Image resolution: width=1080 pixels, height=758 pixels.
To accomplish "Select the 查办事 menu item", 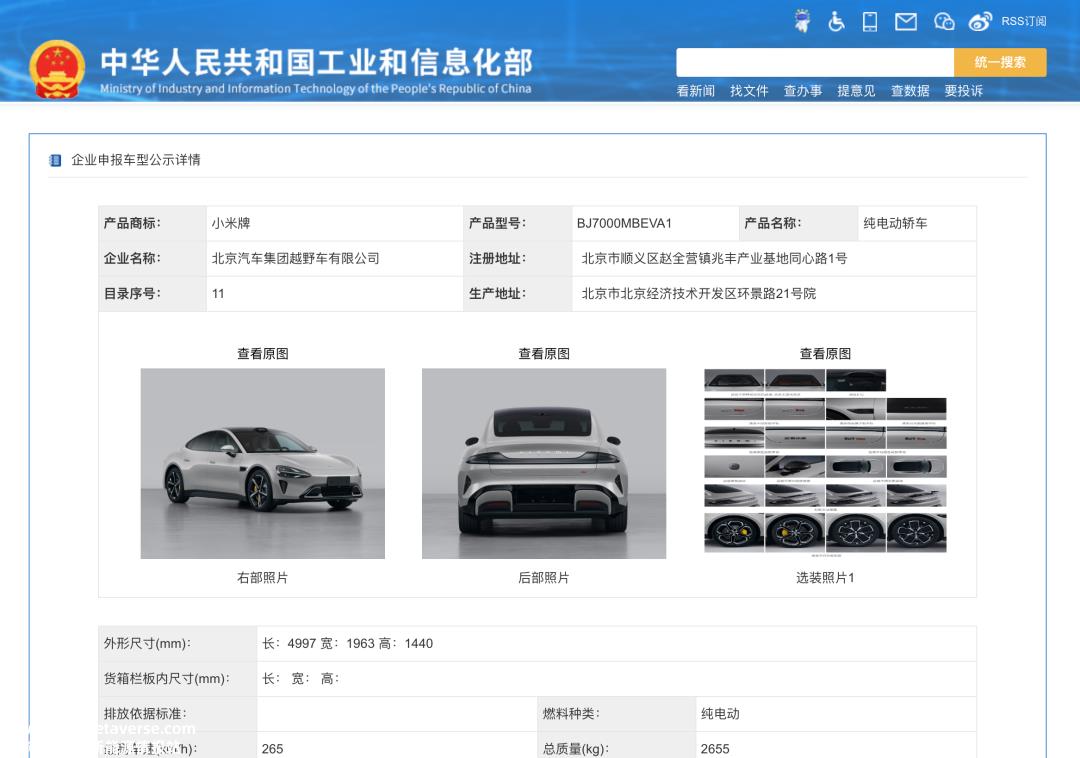I will [803, 91].
